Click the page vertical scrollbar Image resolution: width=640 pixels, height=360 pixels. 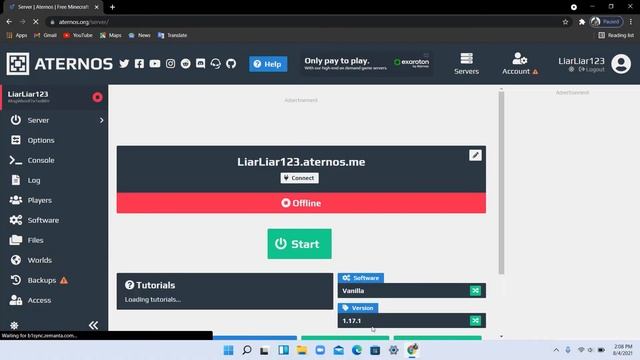point(501,183)
